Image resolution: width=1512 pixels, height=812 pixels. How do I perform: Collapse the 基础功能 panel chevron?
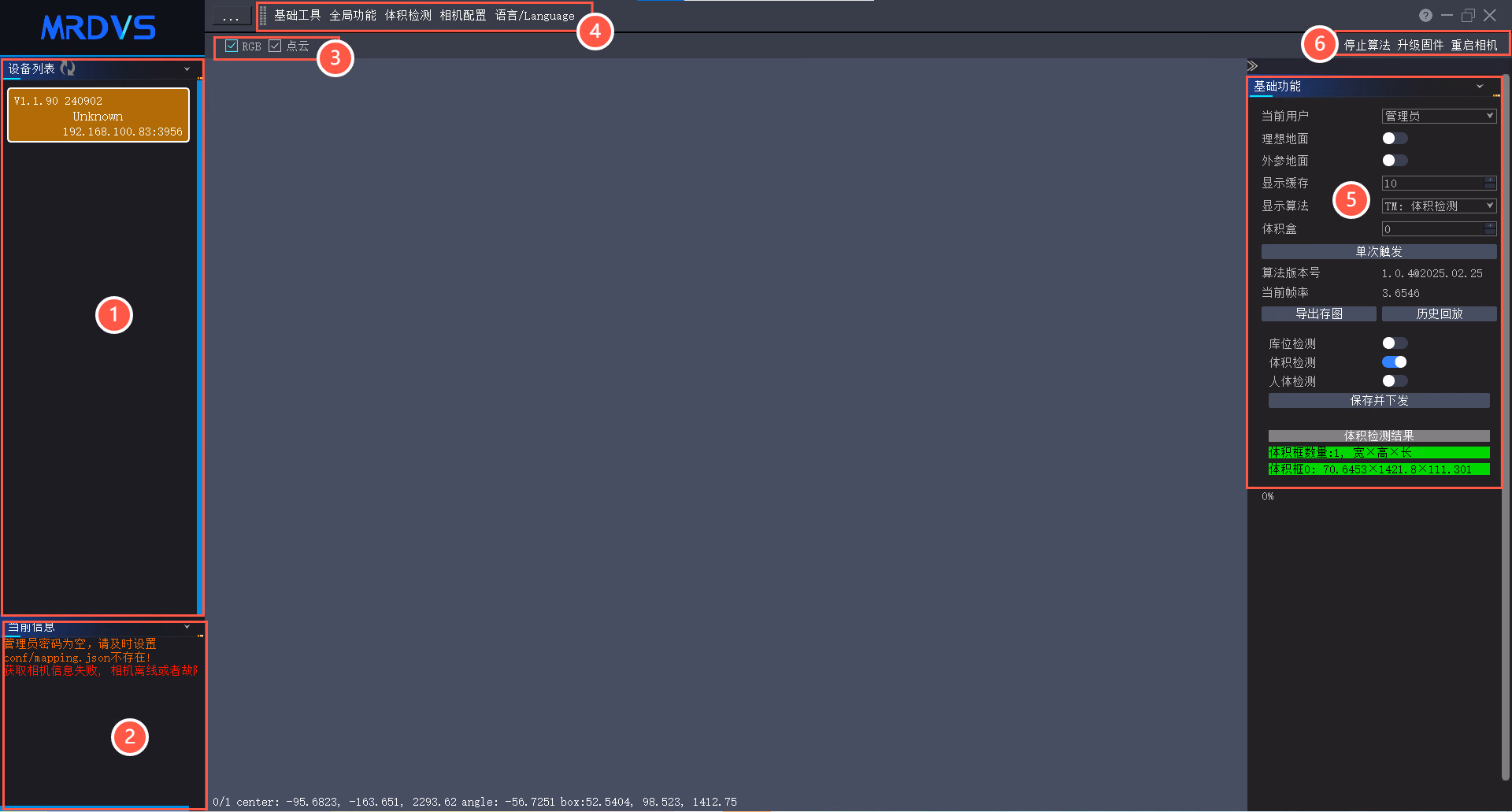tap(1480, 87)
